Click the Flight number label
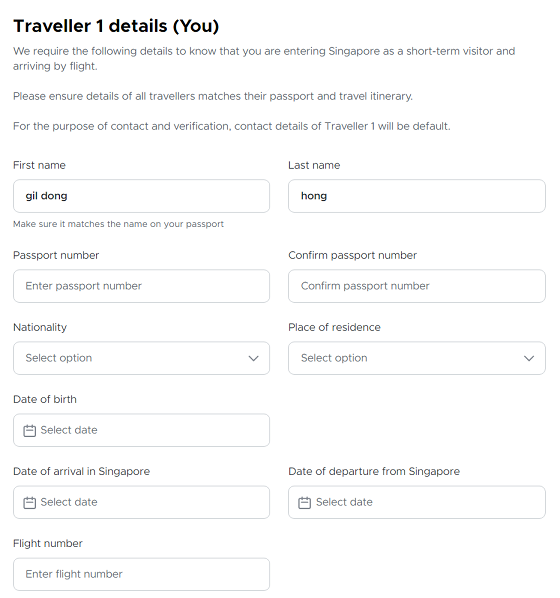560x598 pixels. click(x=48, y=543)
